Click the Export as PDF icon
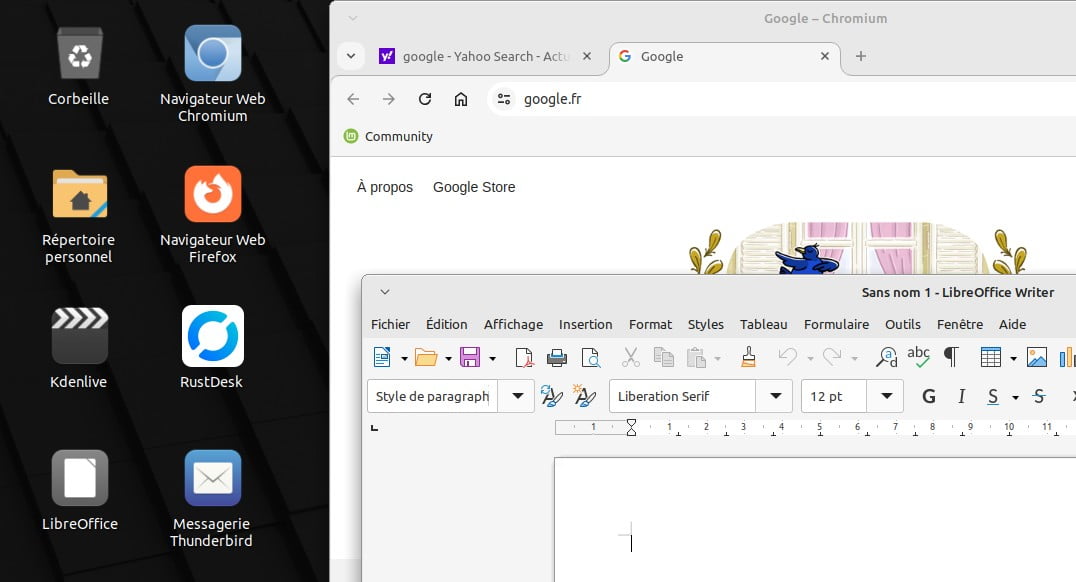Screen dimensions: 1076x582 click(x=524, y=357)
